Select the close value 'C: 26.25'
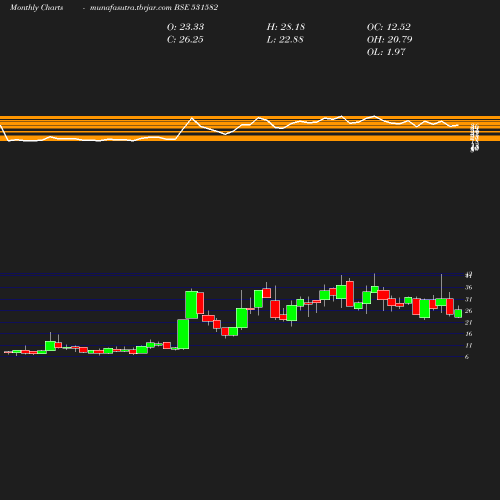 [185, 40]
